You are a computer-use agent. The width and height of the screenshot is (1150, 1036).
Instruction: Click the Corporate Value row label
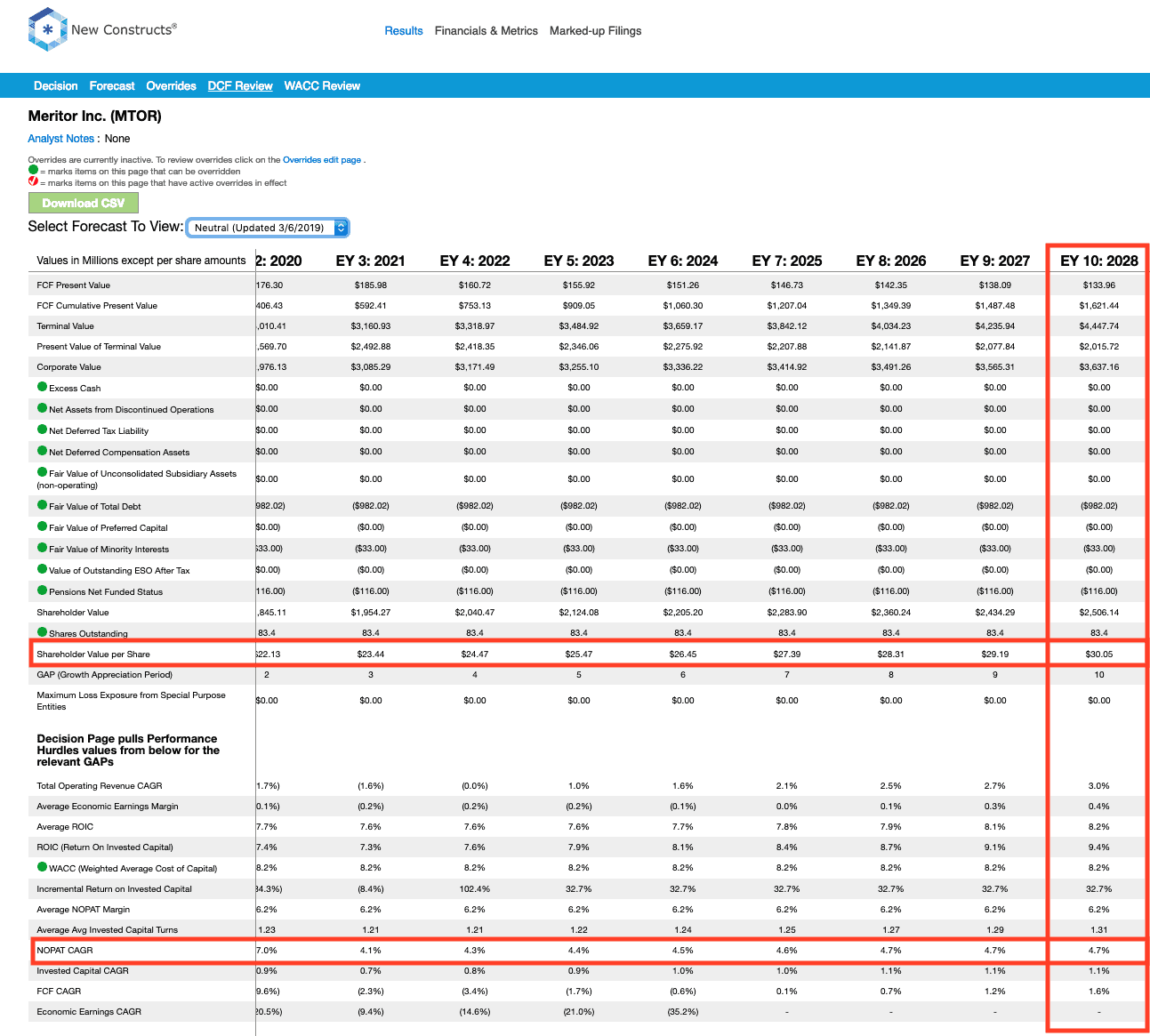[x=69, y=367]
